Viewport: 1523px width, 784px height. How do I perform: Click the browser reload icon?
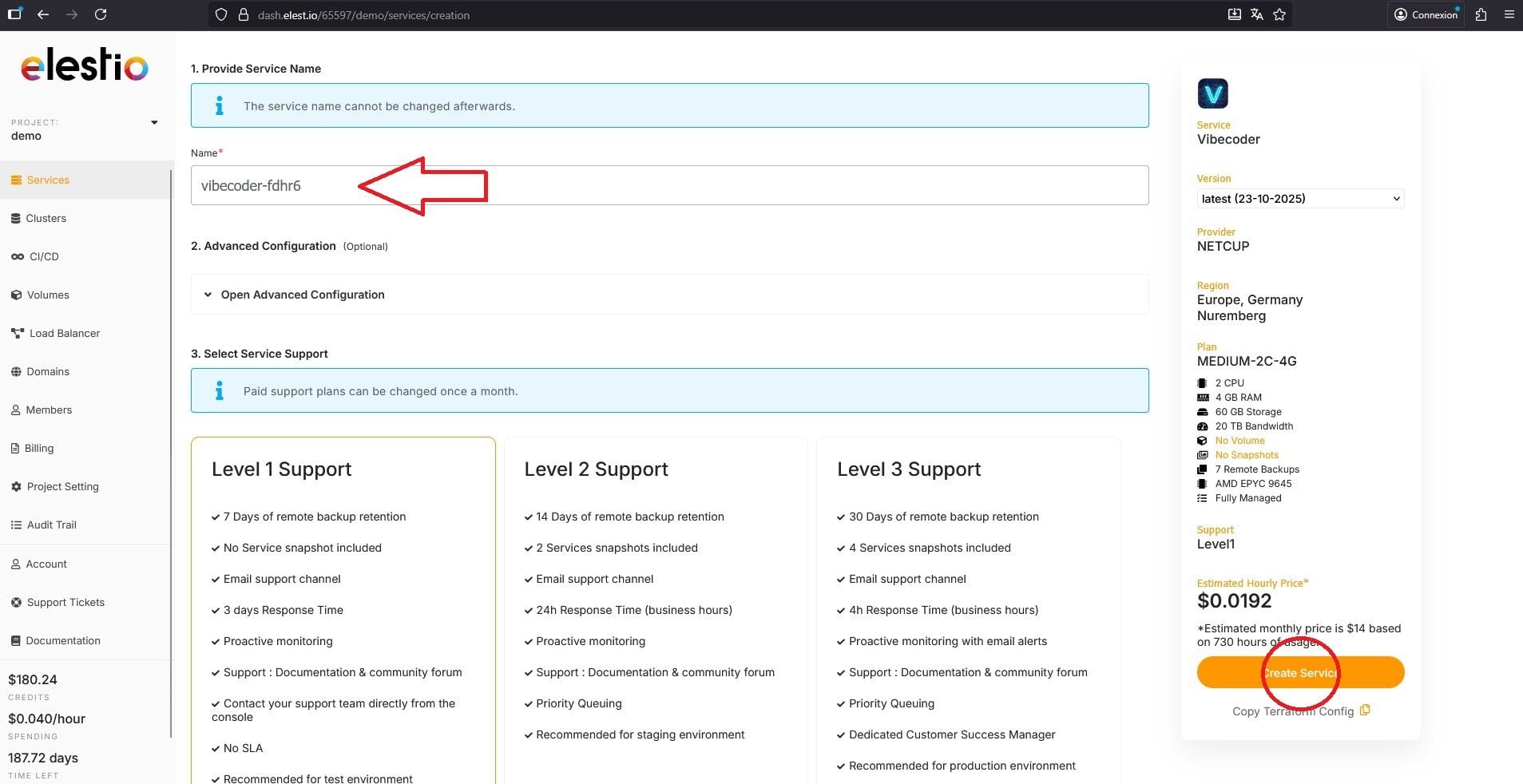[101, 14]
